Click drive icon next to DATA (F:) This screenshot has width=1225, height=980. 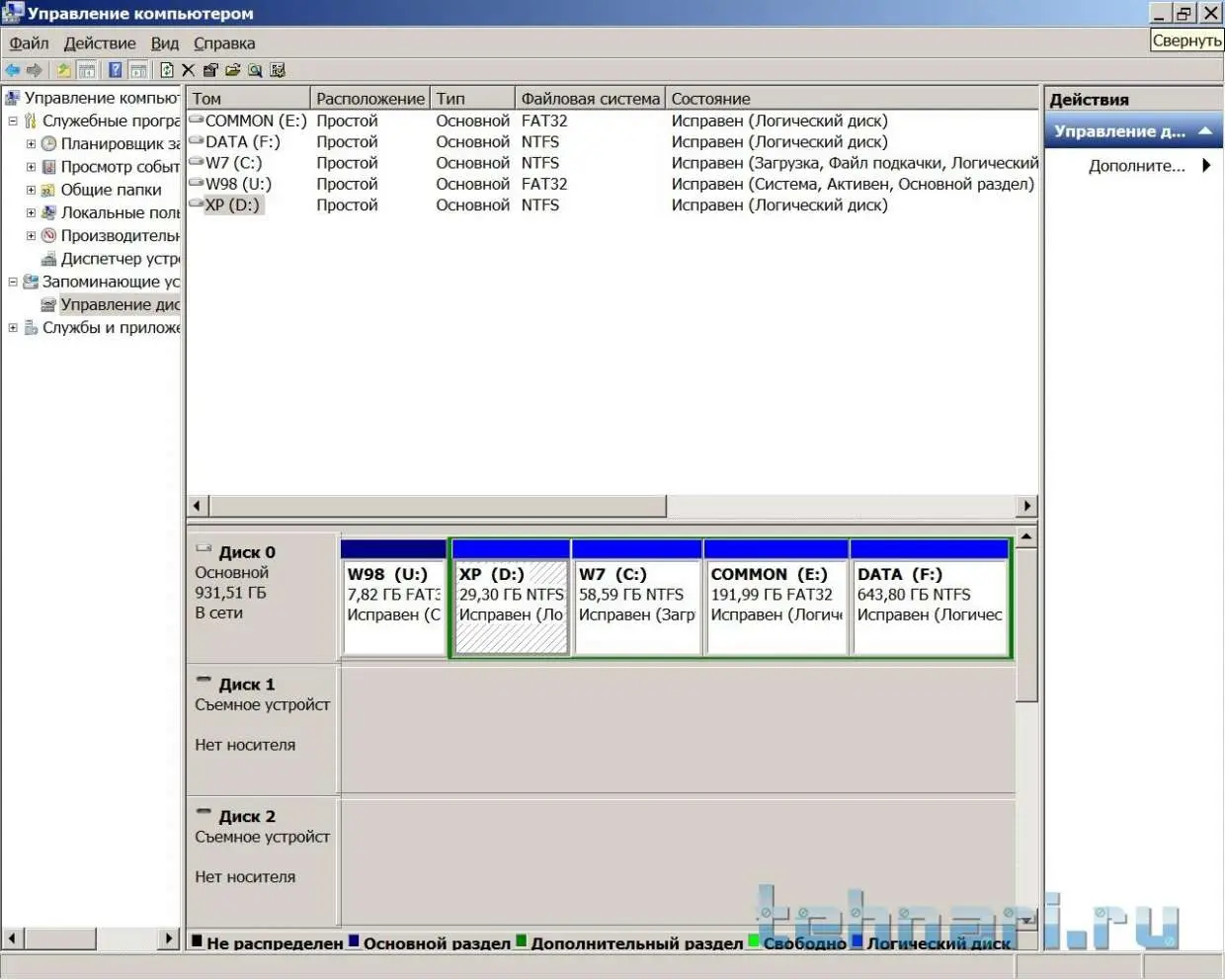tap(197, 140)
